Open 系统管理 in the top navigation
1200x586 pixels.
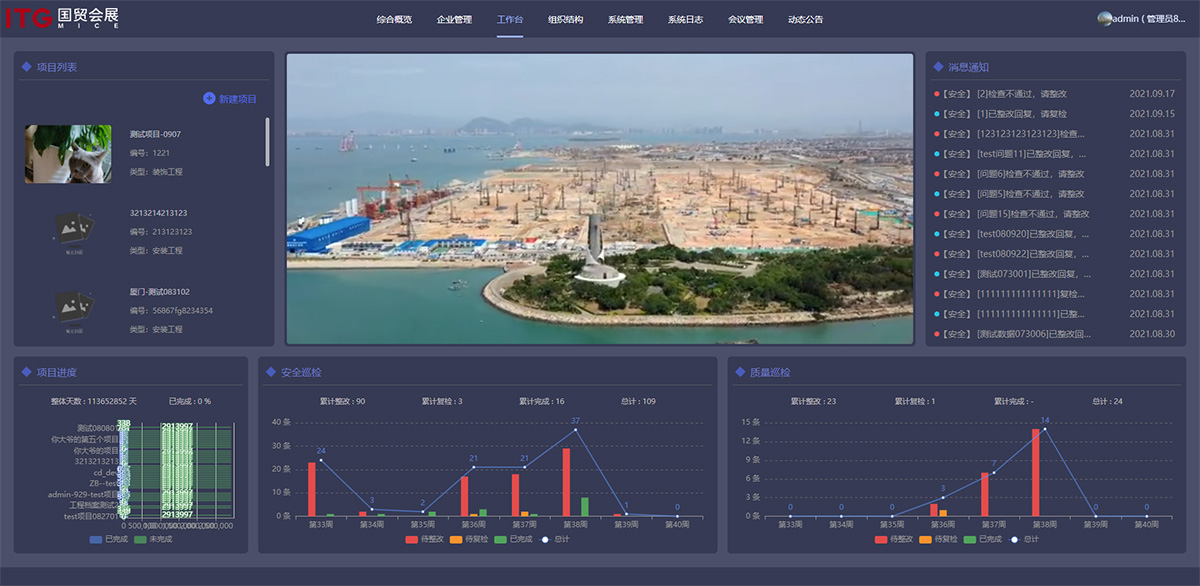625,19
